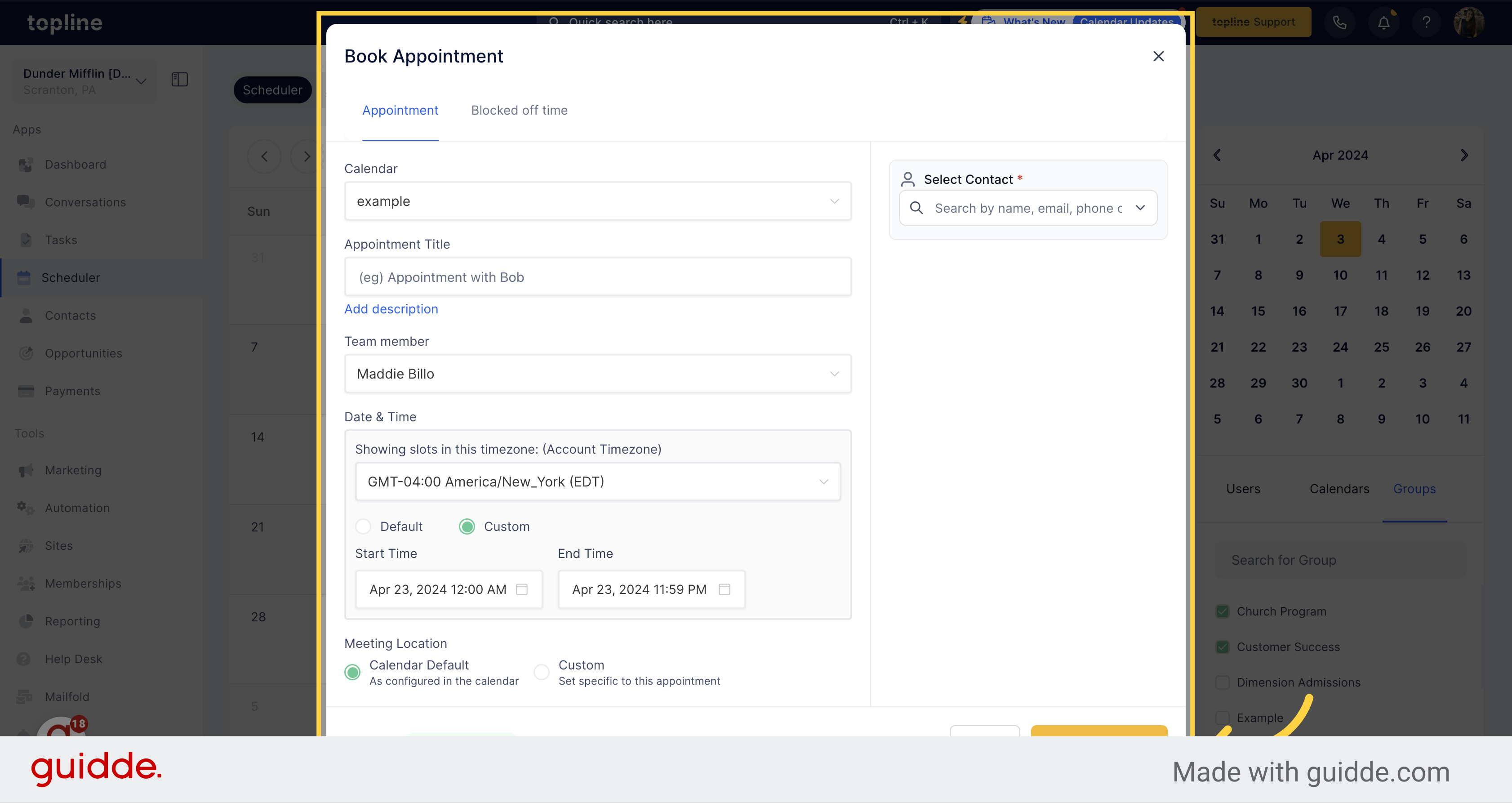Click the Add description link

coord(391,309)
